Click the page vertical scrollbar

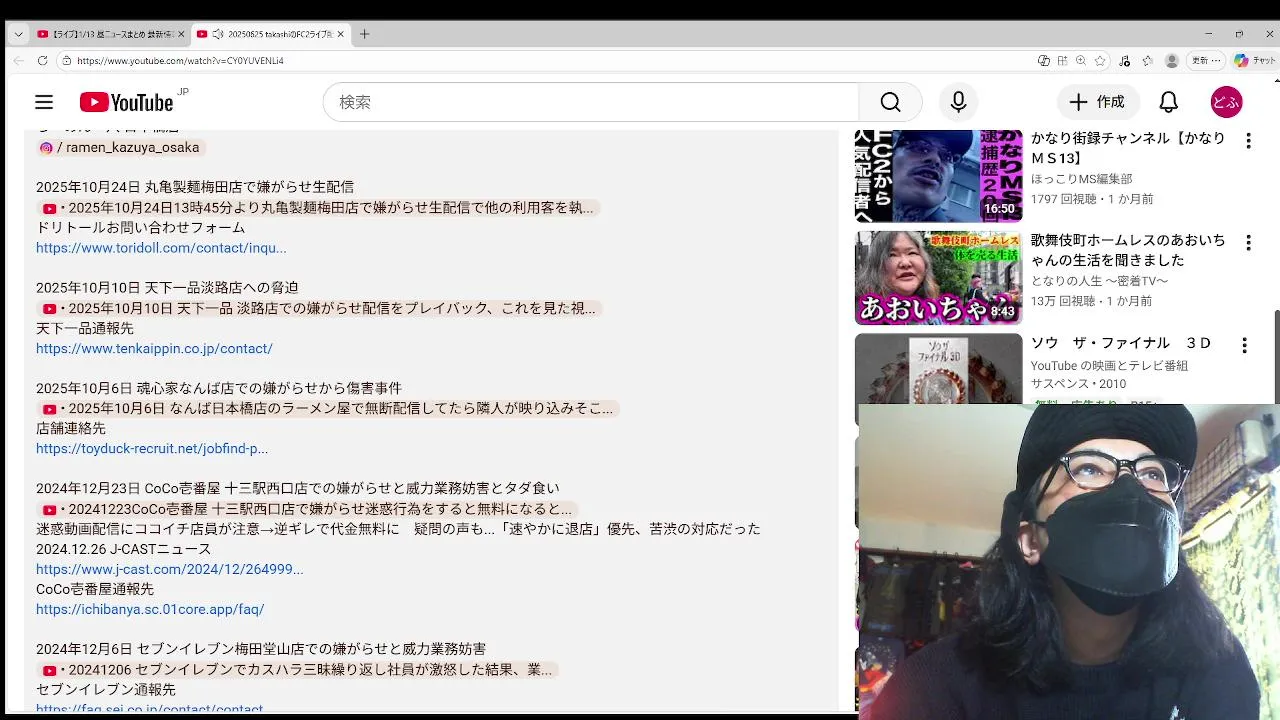tap(1276, 358)
